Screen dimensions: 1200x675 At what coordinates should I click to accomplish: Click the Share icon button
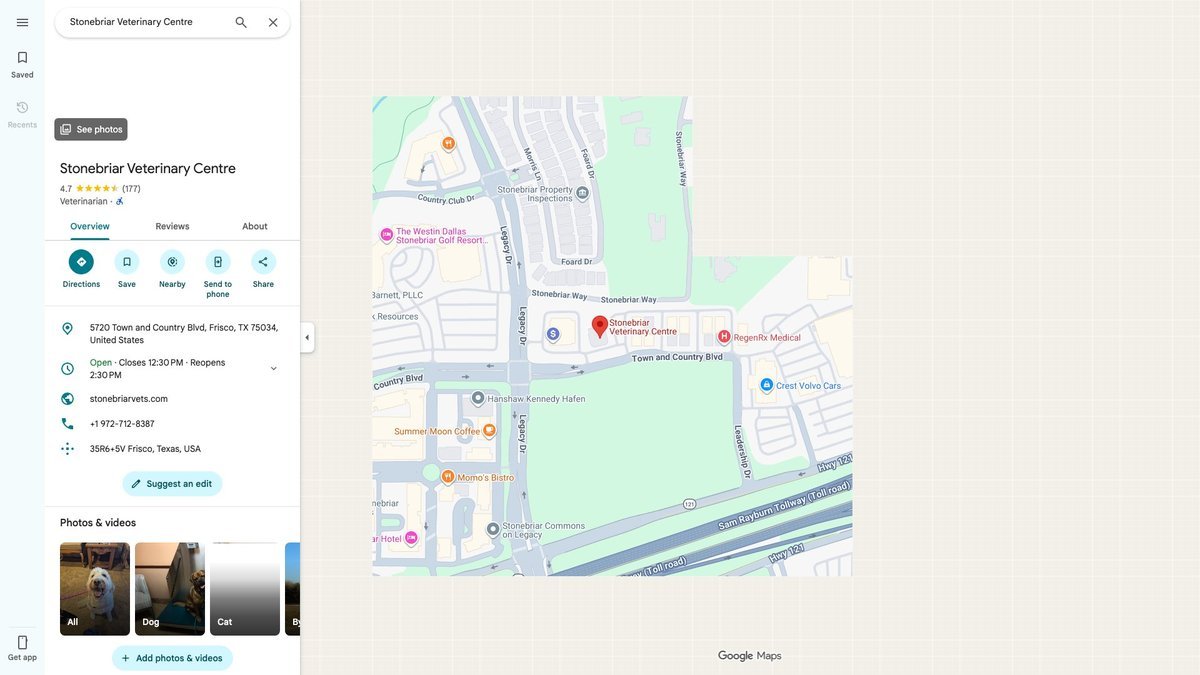pyautogui.click(x=263, y=262)
